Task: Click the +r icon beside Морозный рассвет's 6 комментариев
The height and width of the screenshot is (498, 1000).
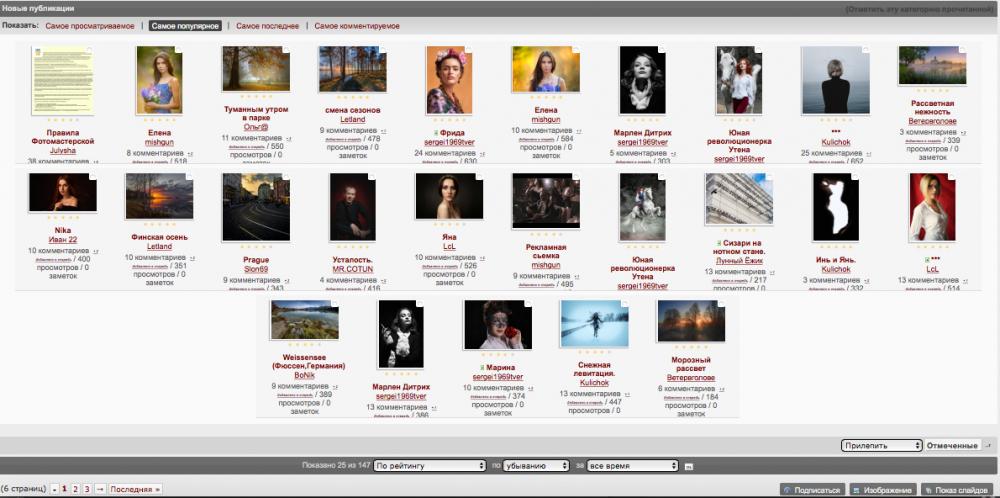Action: (x=721, y=389)
